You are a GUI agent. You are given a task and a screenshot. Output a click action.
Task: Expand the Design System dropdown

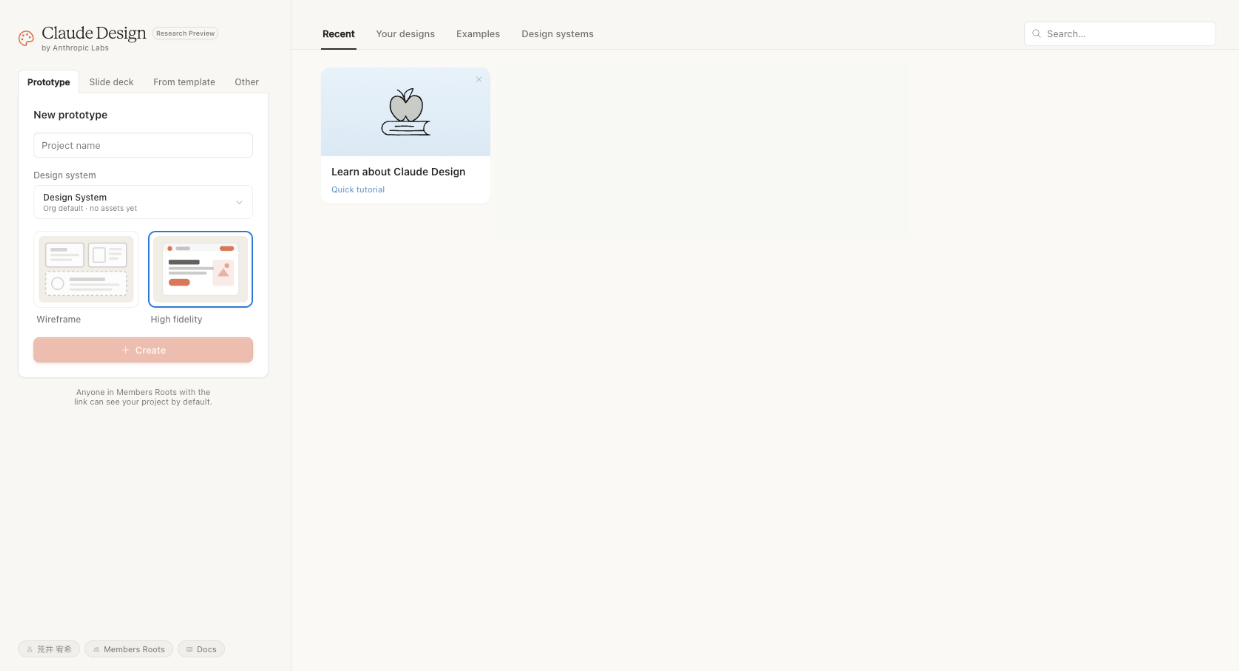(143, 202)
